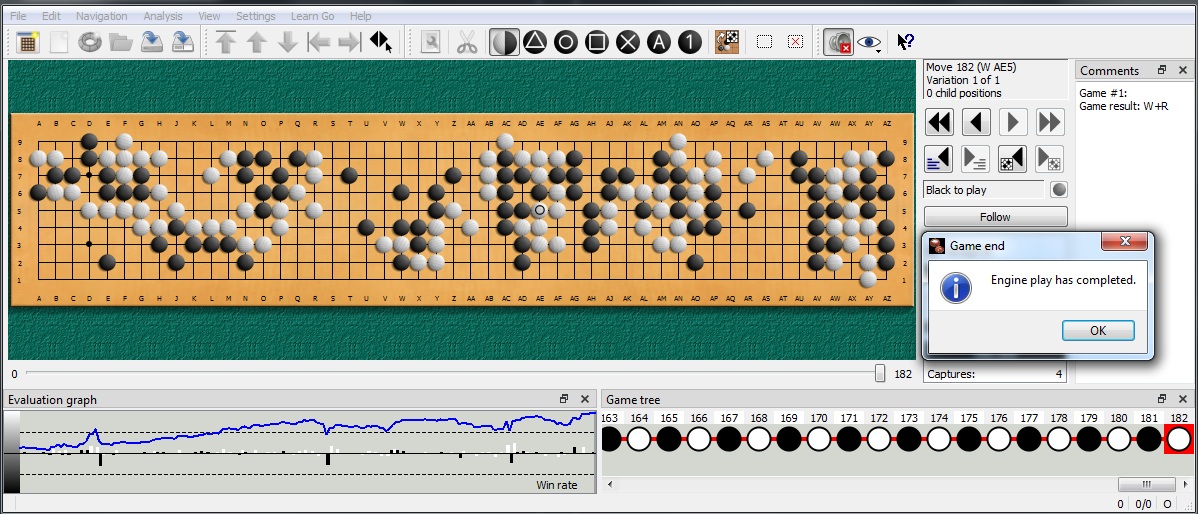
Task: Click the Follow button
Action: [x=995, y=217]
